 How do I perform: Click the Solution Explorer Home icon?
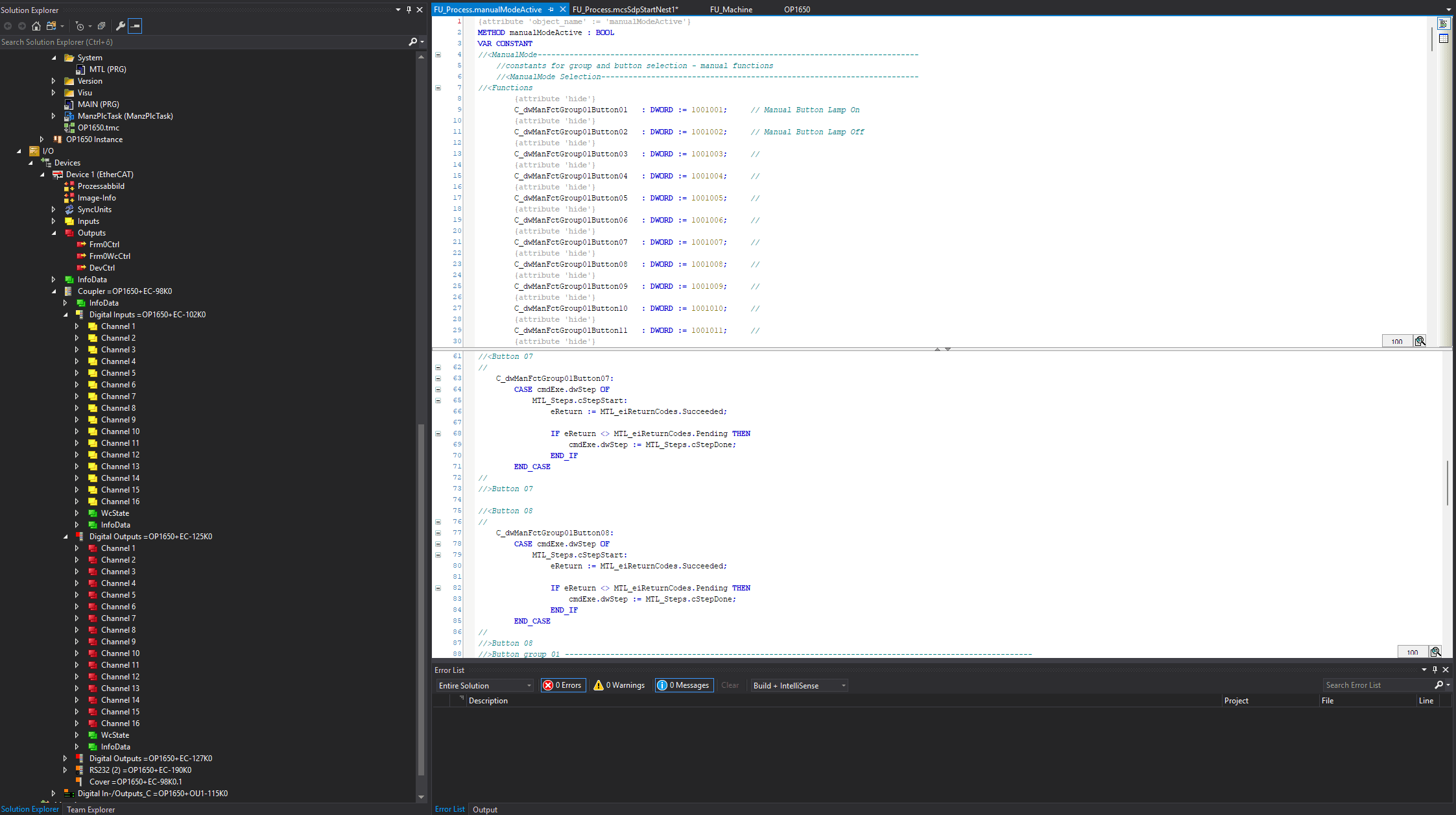(36, 26)
